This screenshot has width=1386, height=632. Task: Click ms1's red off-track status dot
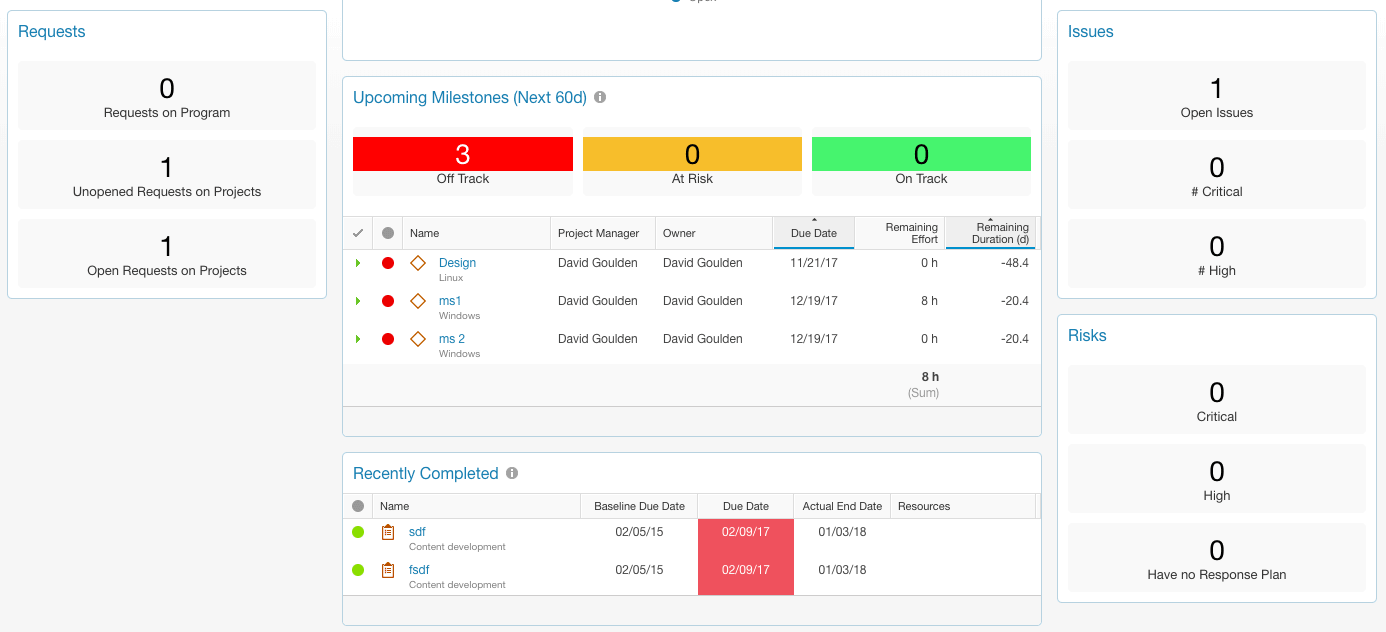(x=387, y=300)
